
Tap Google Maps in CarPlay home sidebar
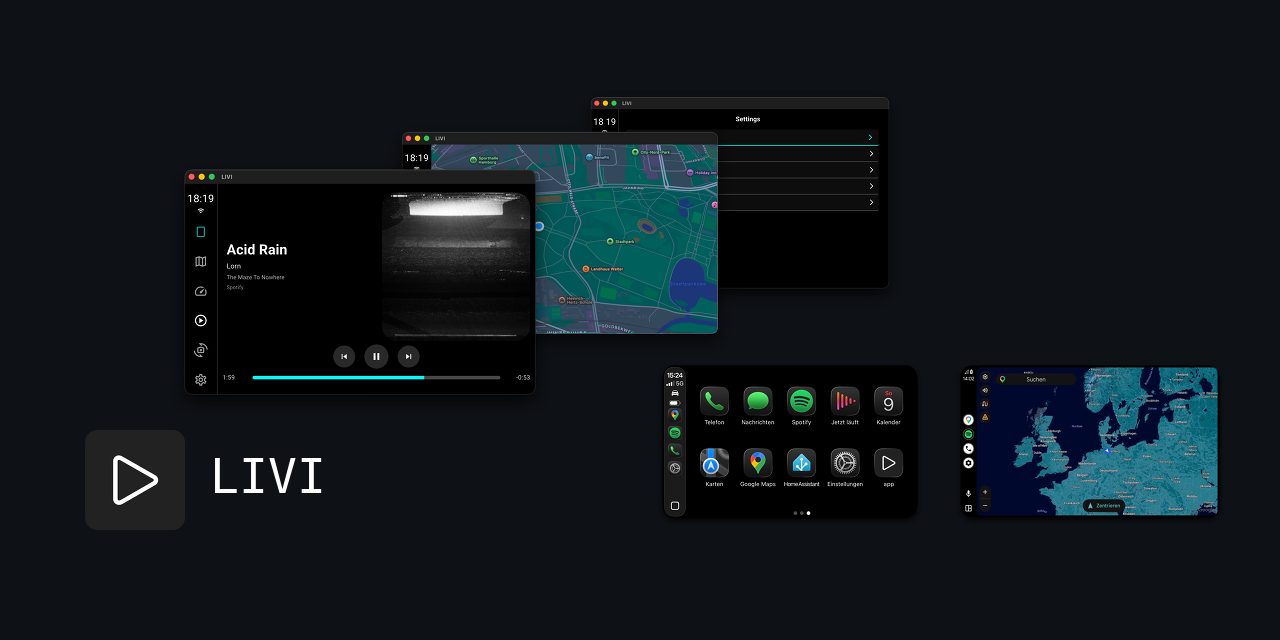675,415
